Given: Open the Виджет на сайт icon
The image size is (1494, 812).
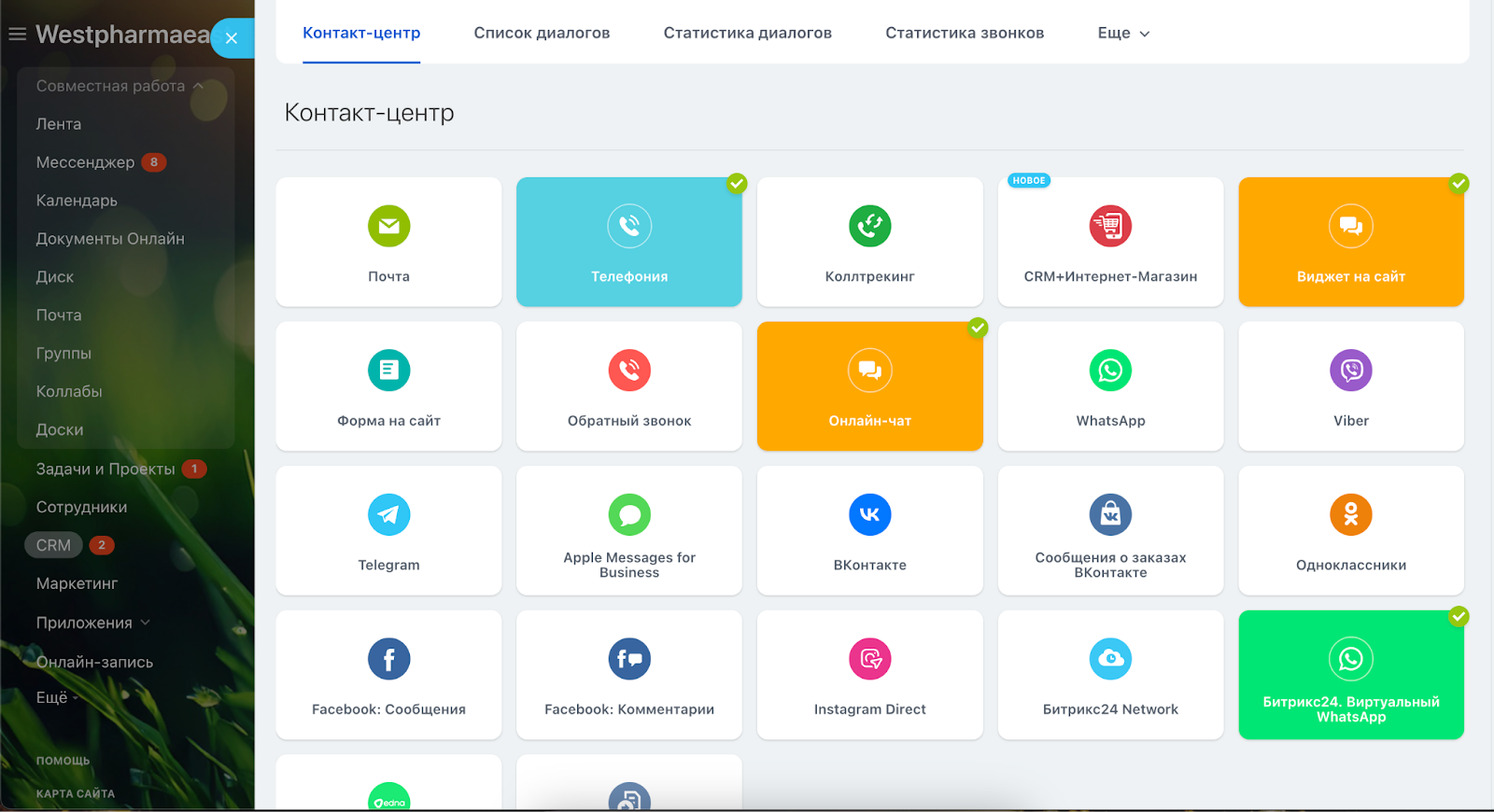Looking at the screenshot, I should click(1351, 226).
